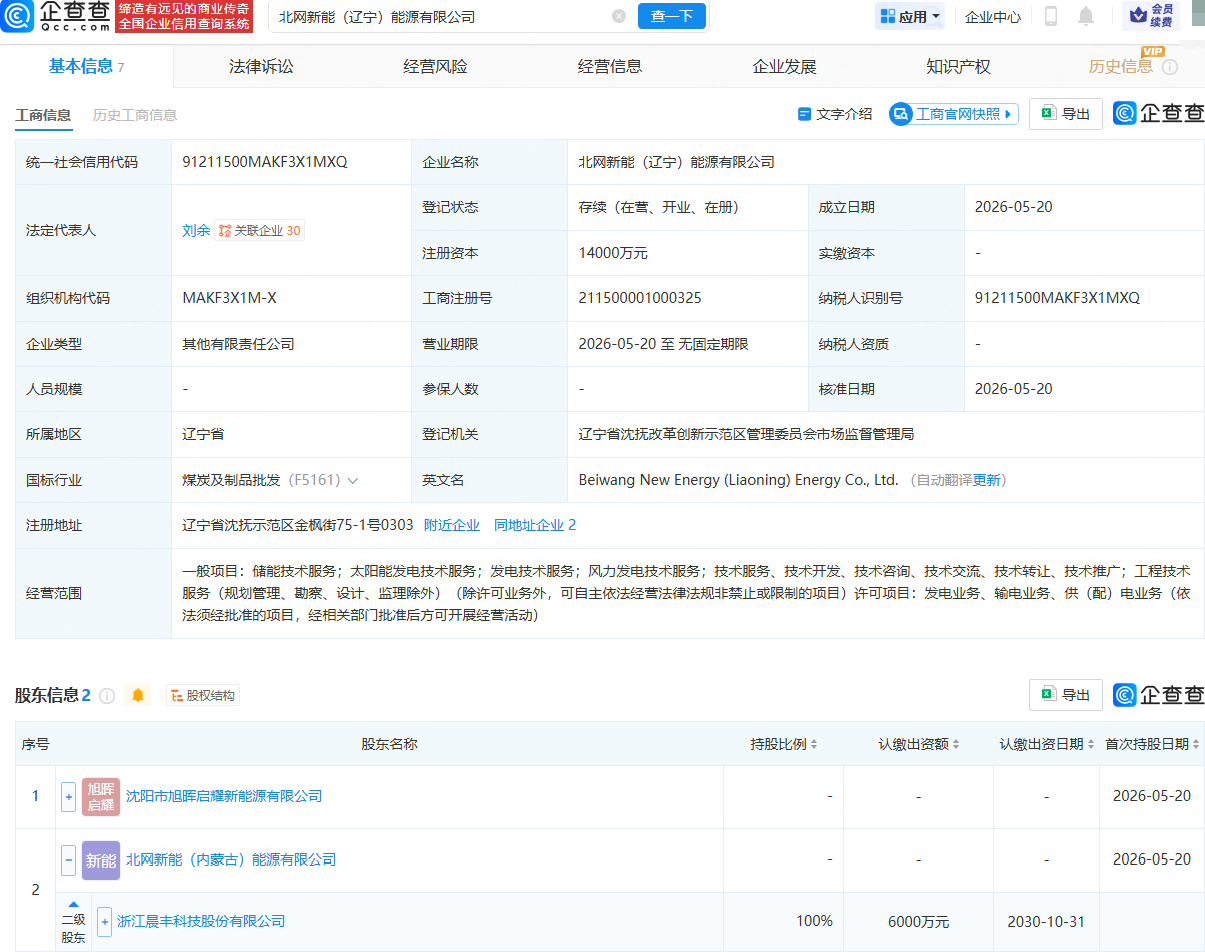Open 附近企业 link
The image size is (1205, 952).
point(452,525)
